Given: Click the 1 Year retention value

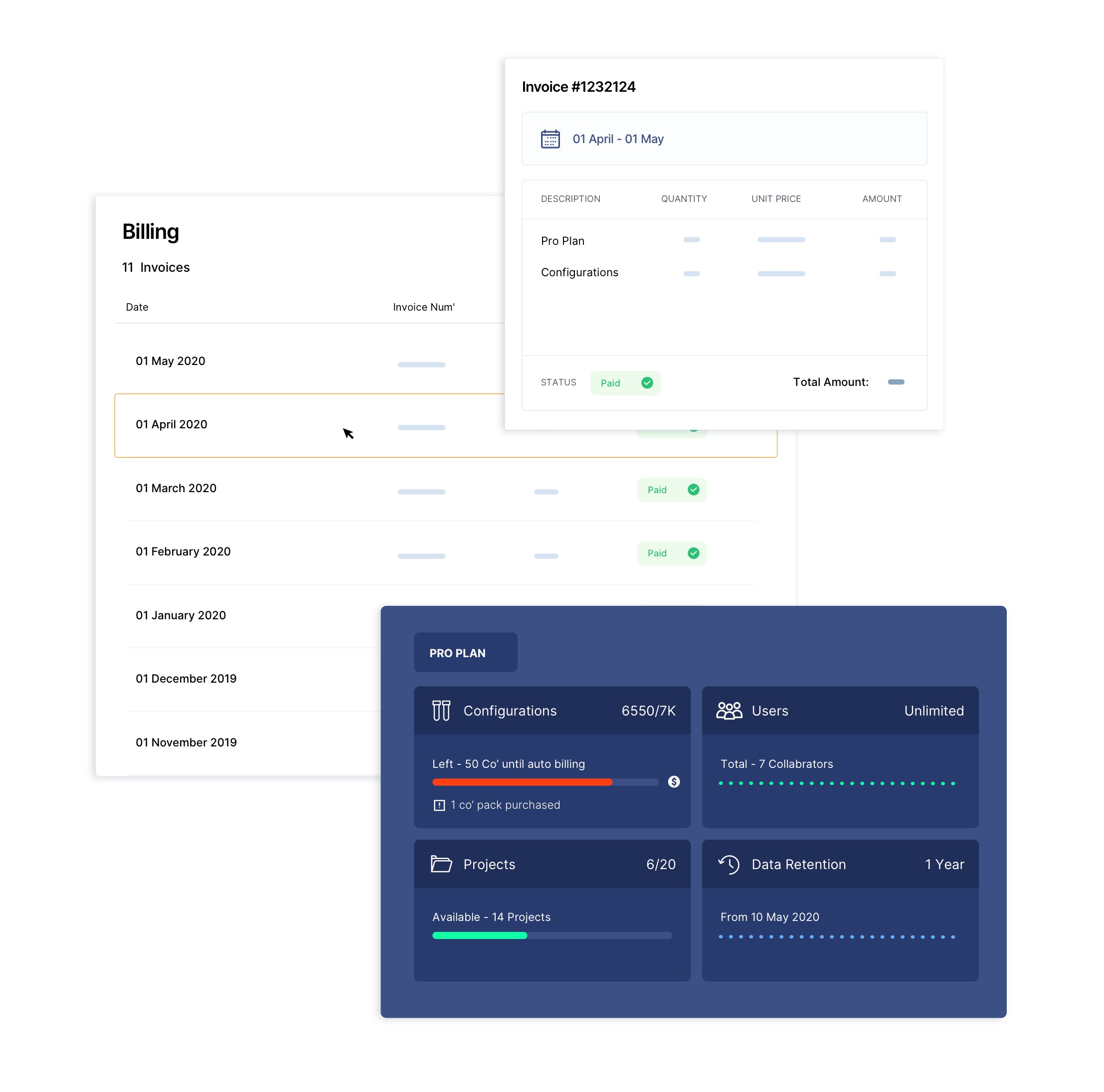Looking at the screenshot, I should pos(945,865).
